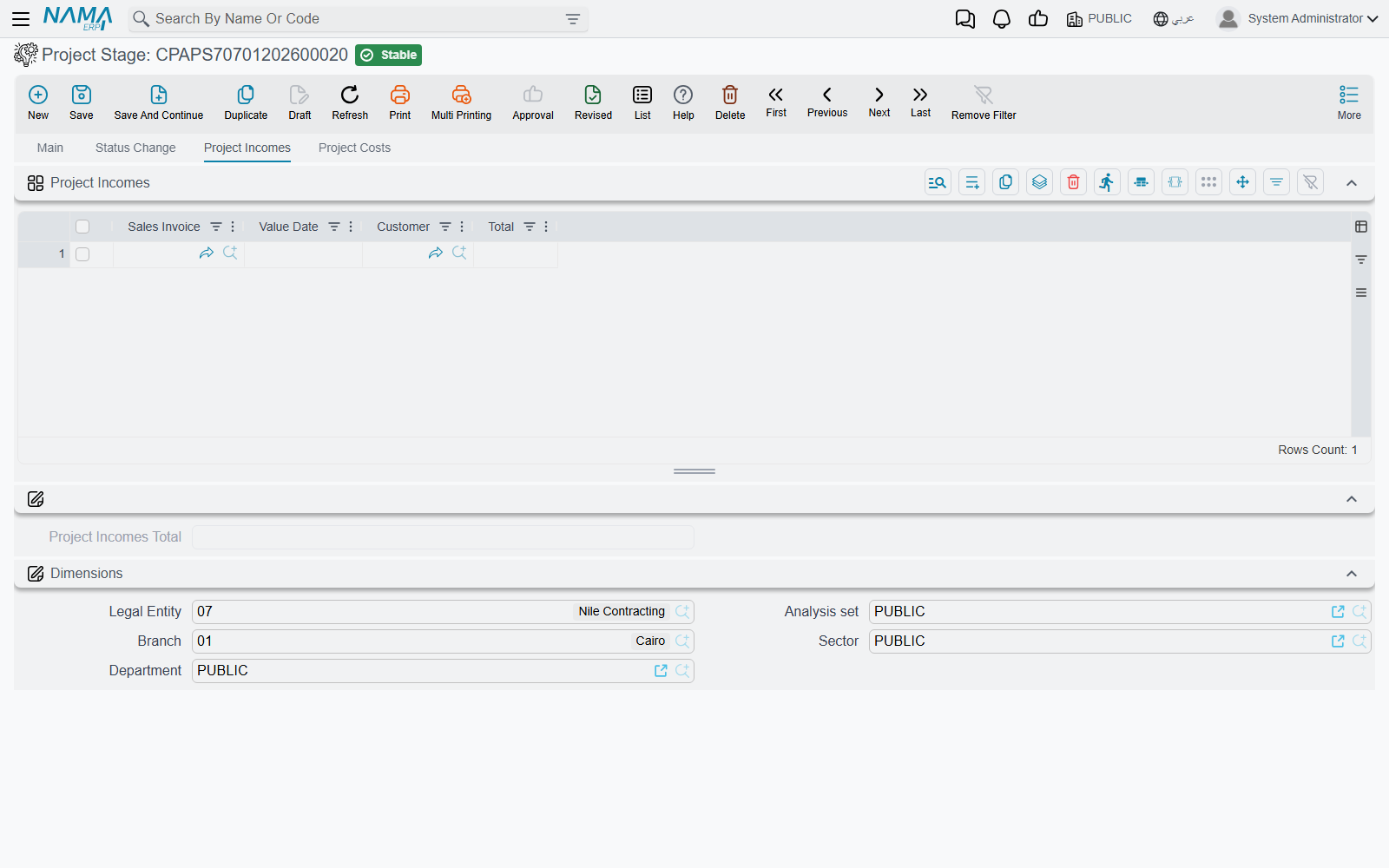Open System Administrator user menu
Image resolution: width=1389 pixels, height=868 pixels.
pos(1297,19)
